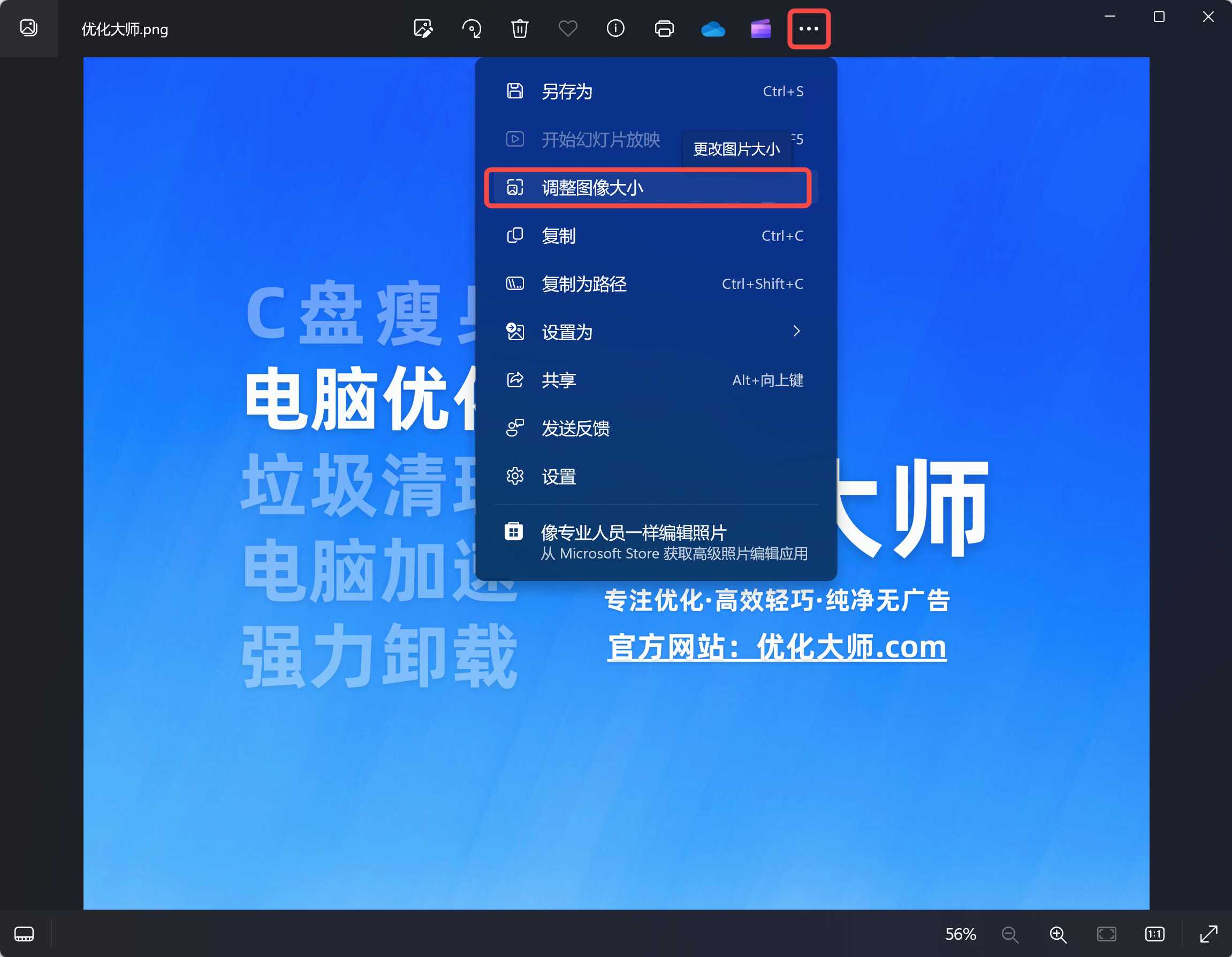Print the image with the printer icon

[x=664, y=28]
